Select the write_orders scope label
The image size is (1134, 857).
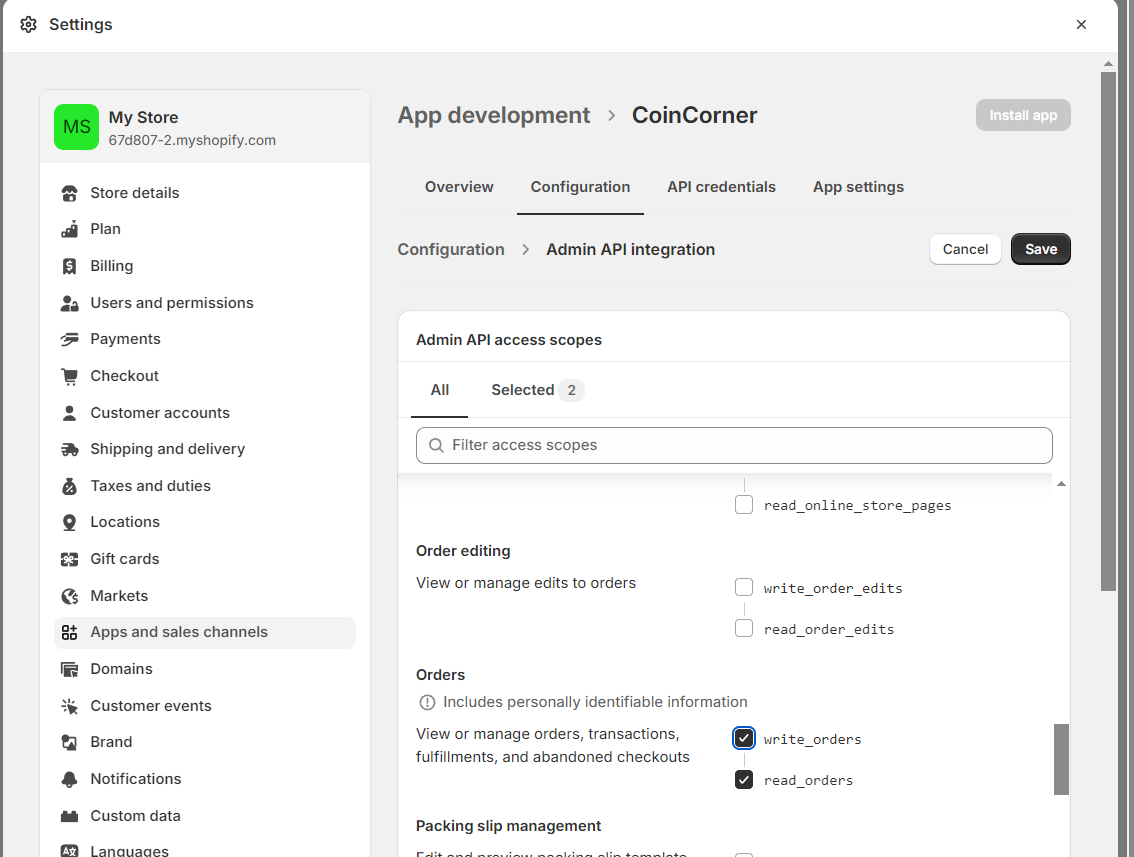[812, 739]
